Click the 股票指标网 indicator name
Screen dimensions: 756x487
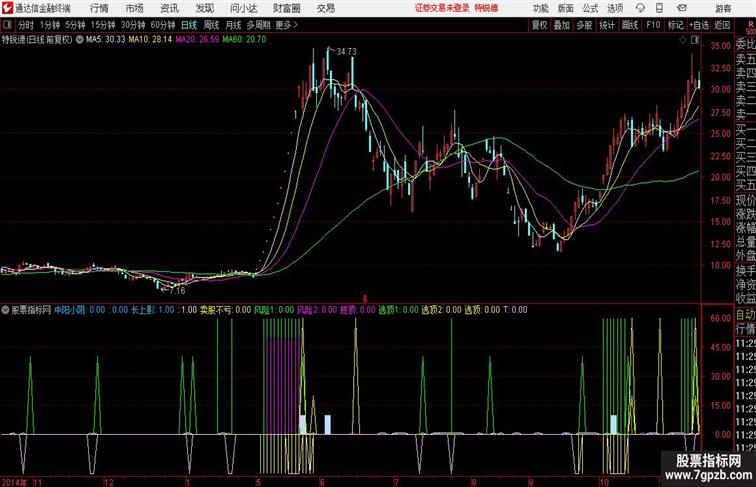click(31, 310)
